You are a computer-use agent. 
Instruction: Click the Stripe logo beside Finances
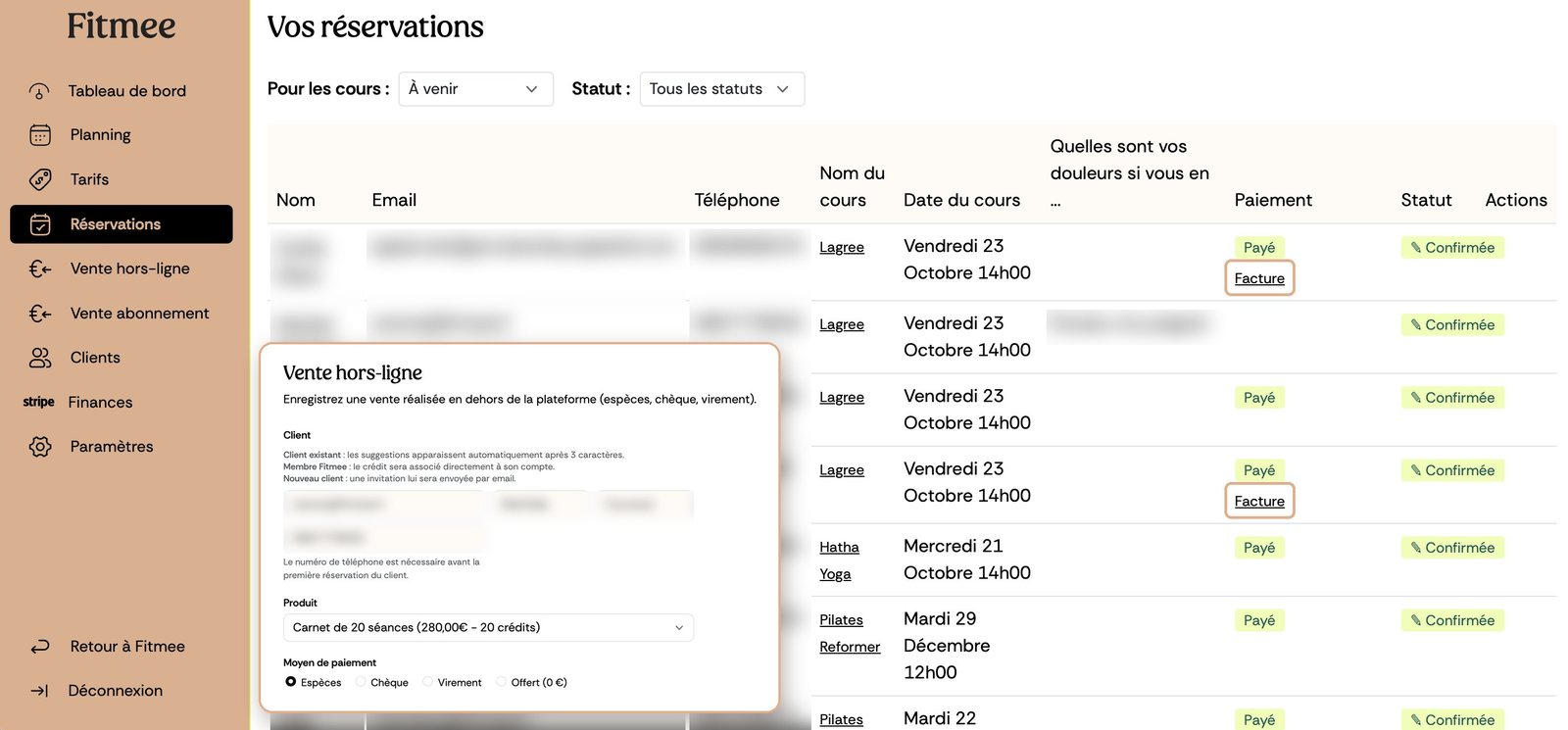39,402
